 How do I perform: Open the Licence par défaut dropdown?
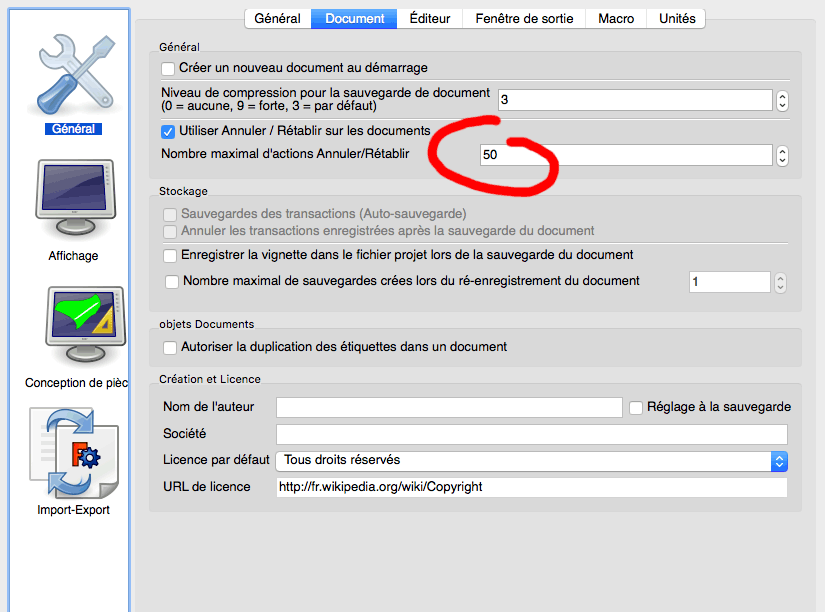[532, 460]
